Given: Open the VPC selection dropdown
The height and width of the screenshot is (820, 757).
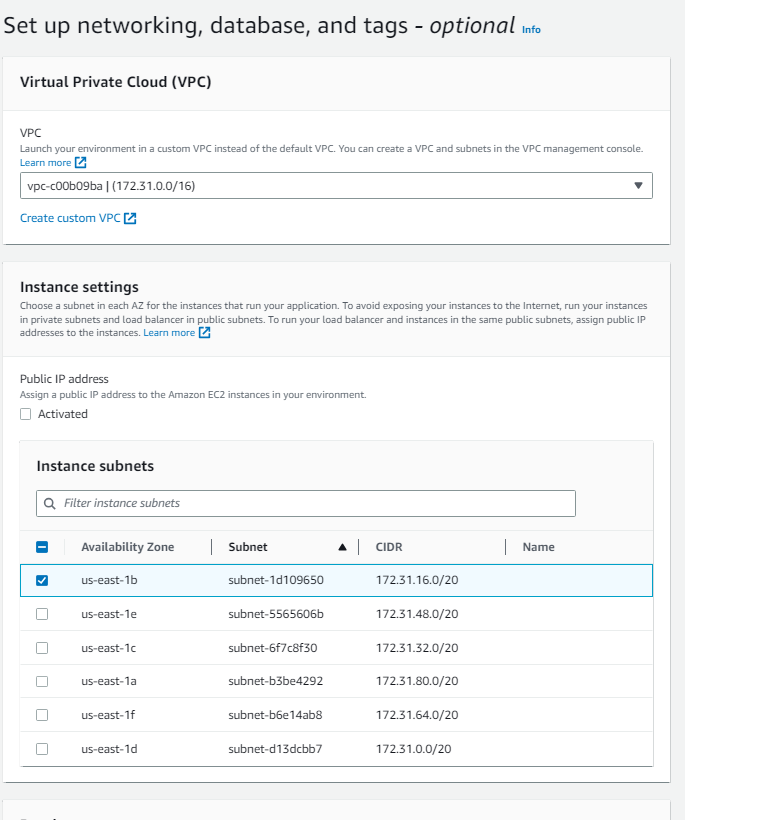Looking at the screenshot, I should (336, 185).
